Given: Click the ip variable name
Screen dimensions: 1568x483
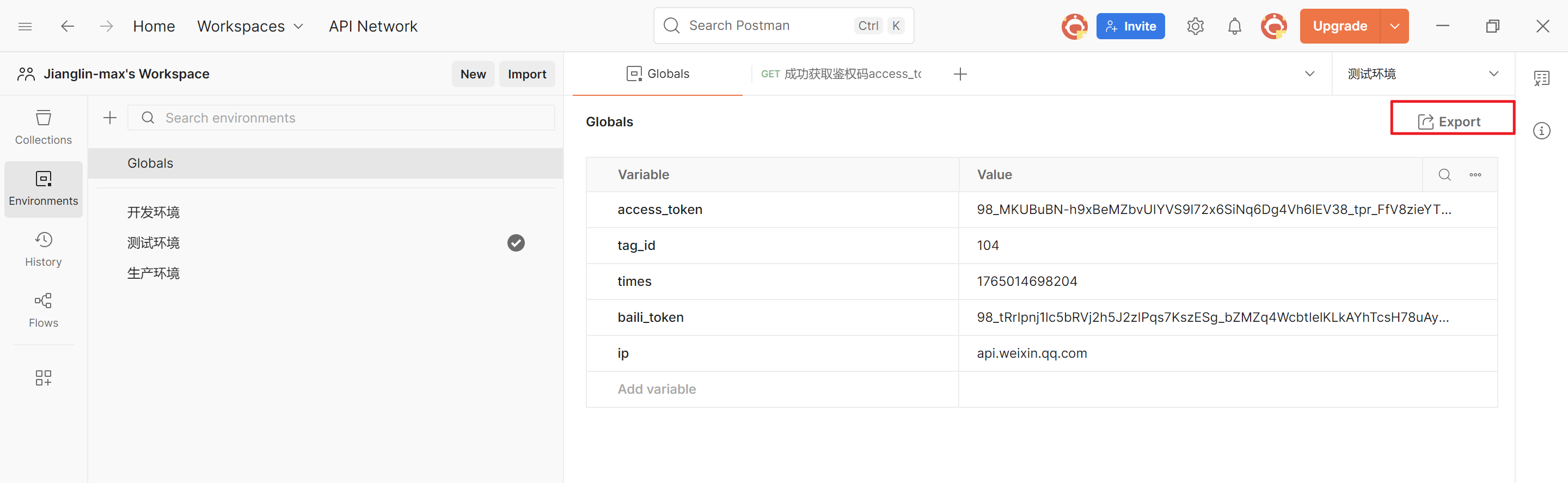Looking at the screenshot, I should (623, 353).
